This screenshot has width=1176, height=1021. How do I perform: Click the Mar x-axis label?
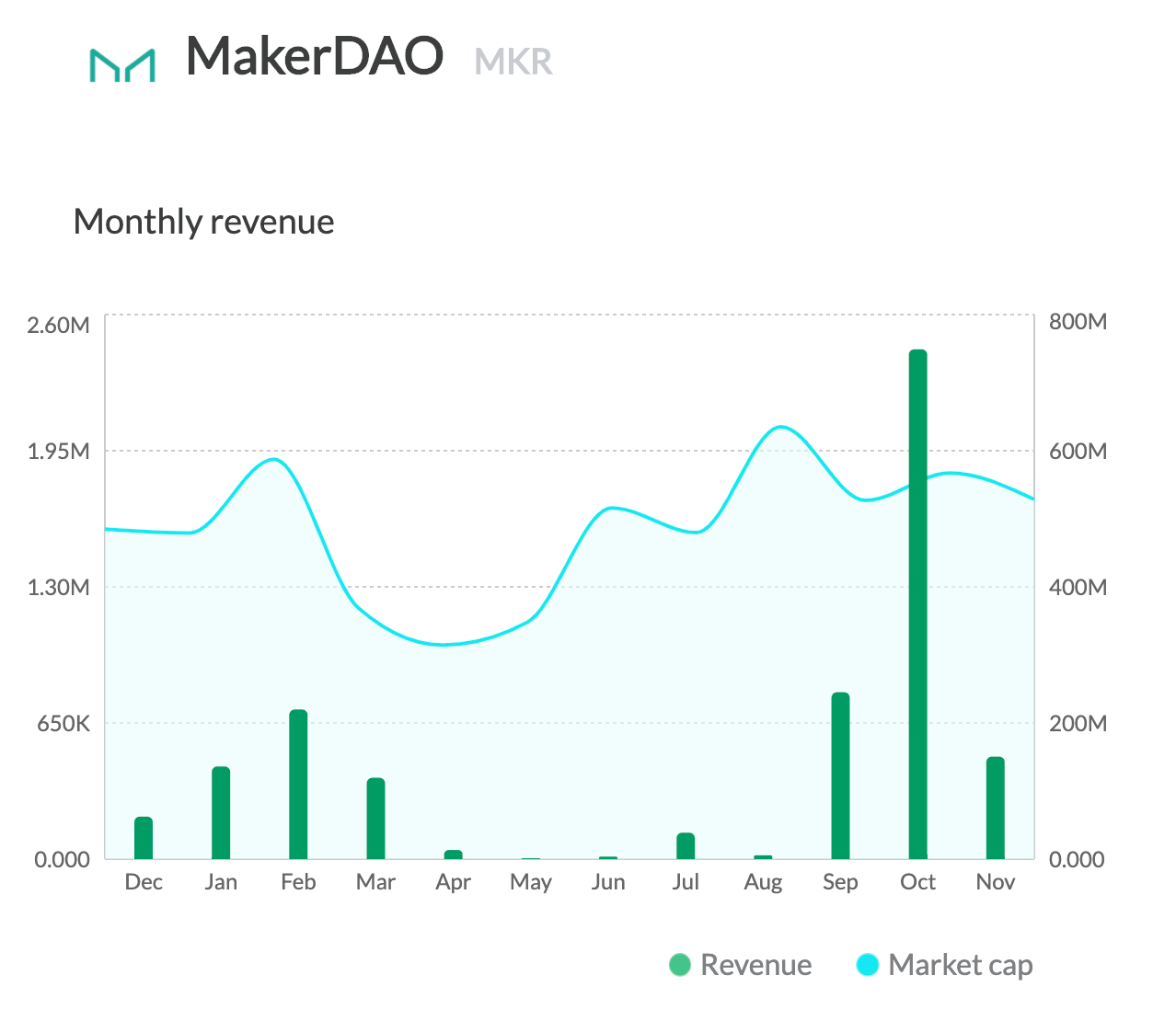click(x=375, y=882)
